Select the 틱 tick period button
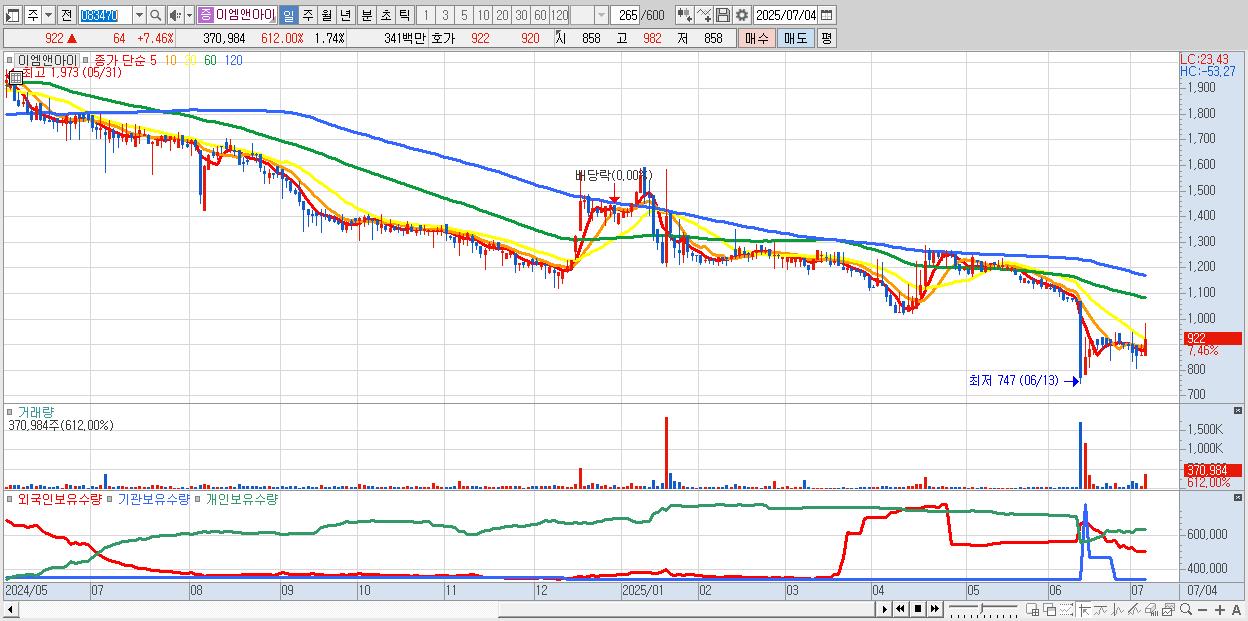This screenshot has width=1248, height=621. tap(404, 15)
